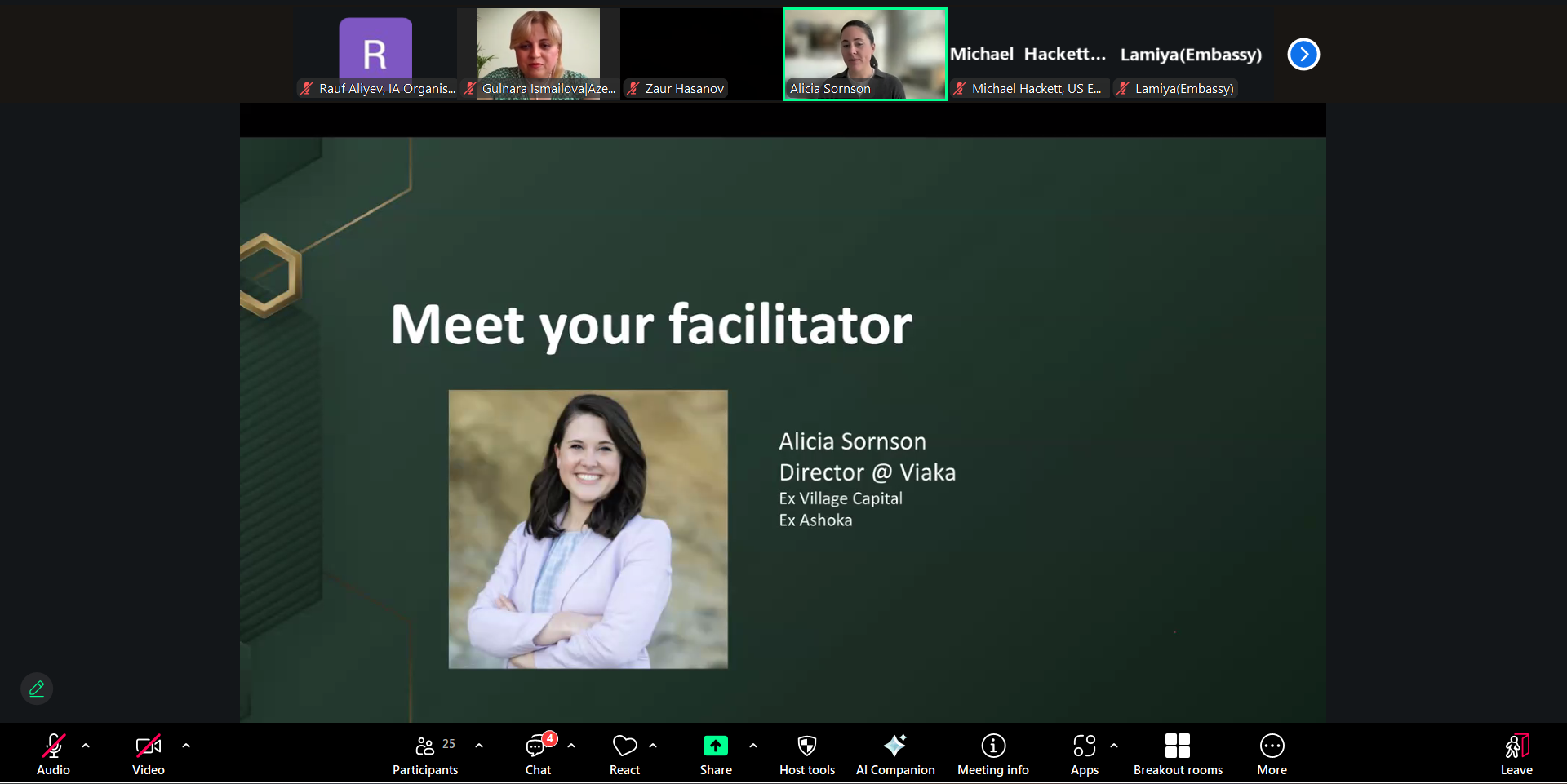
Task: Click the purple R avatar
Action: (375, 49)
